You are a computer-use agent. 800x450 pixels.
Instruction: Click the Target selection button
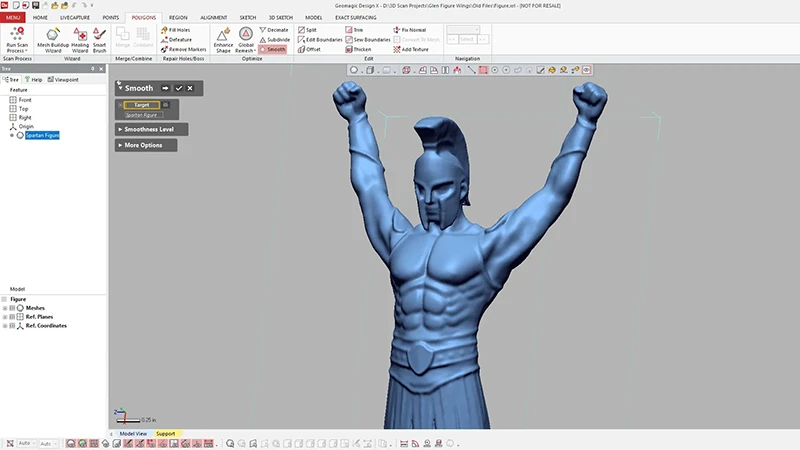(141, 104)
